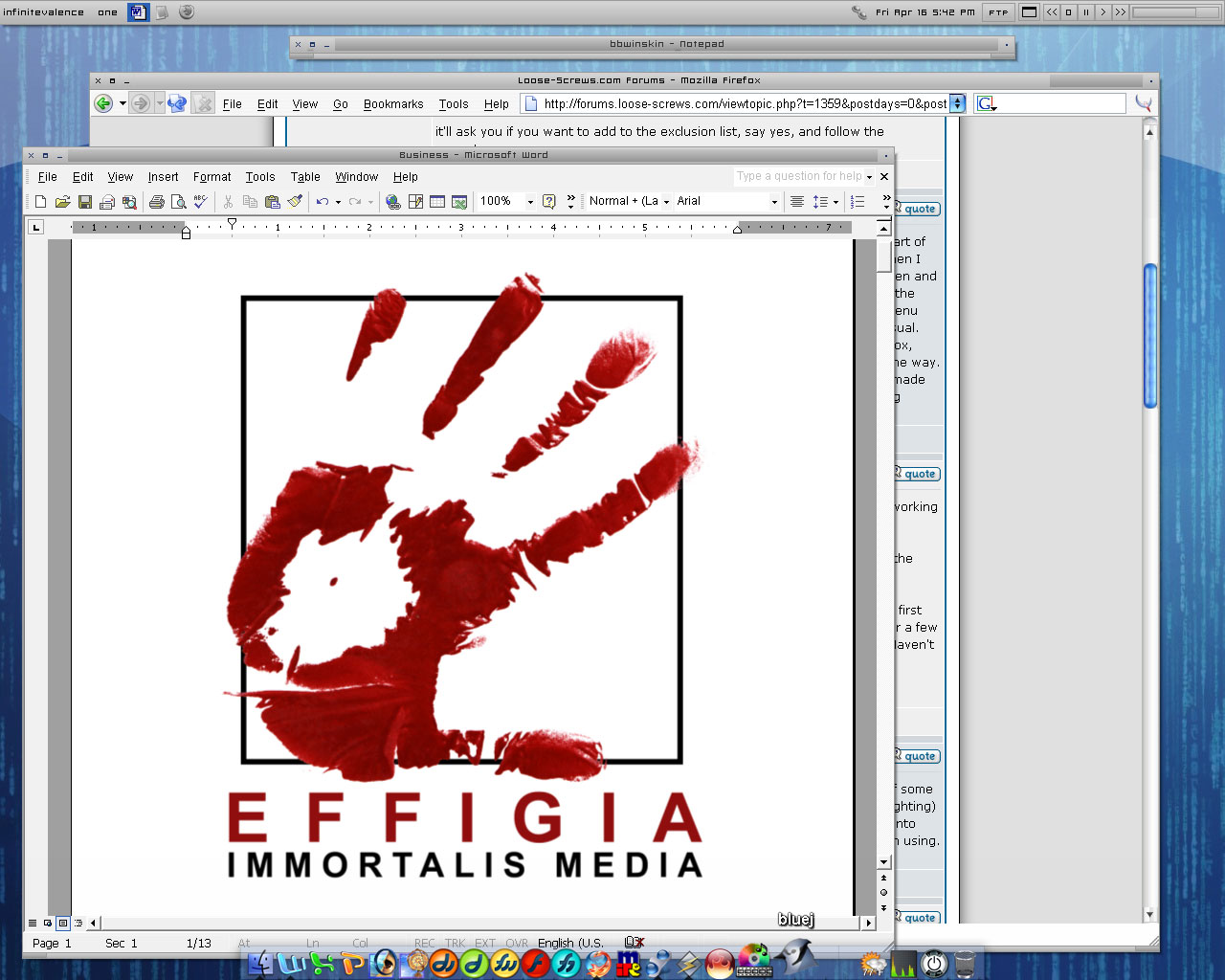This screenshot has width=1225, height=980.
Task: Expand Standard toolbar options chevron after Help icon
Action: [x=571, y=201]
